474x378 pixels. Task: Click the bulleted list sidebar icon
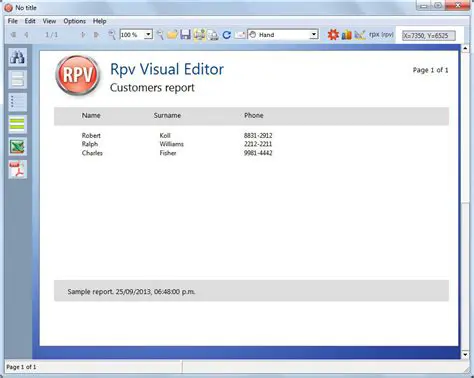17,102
